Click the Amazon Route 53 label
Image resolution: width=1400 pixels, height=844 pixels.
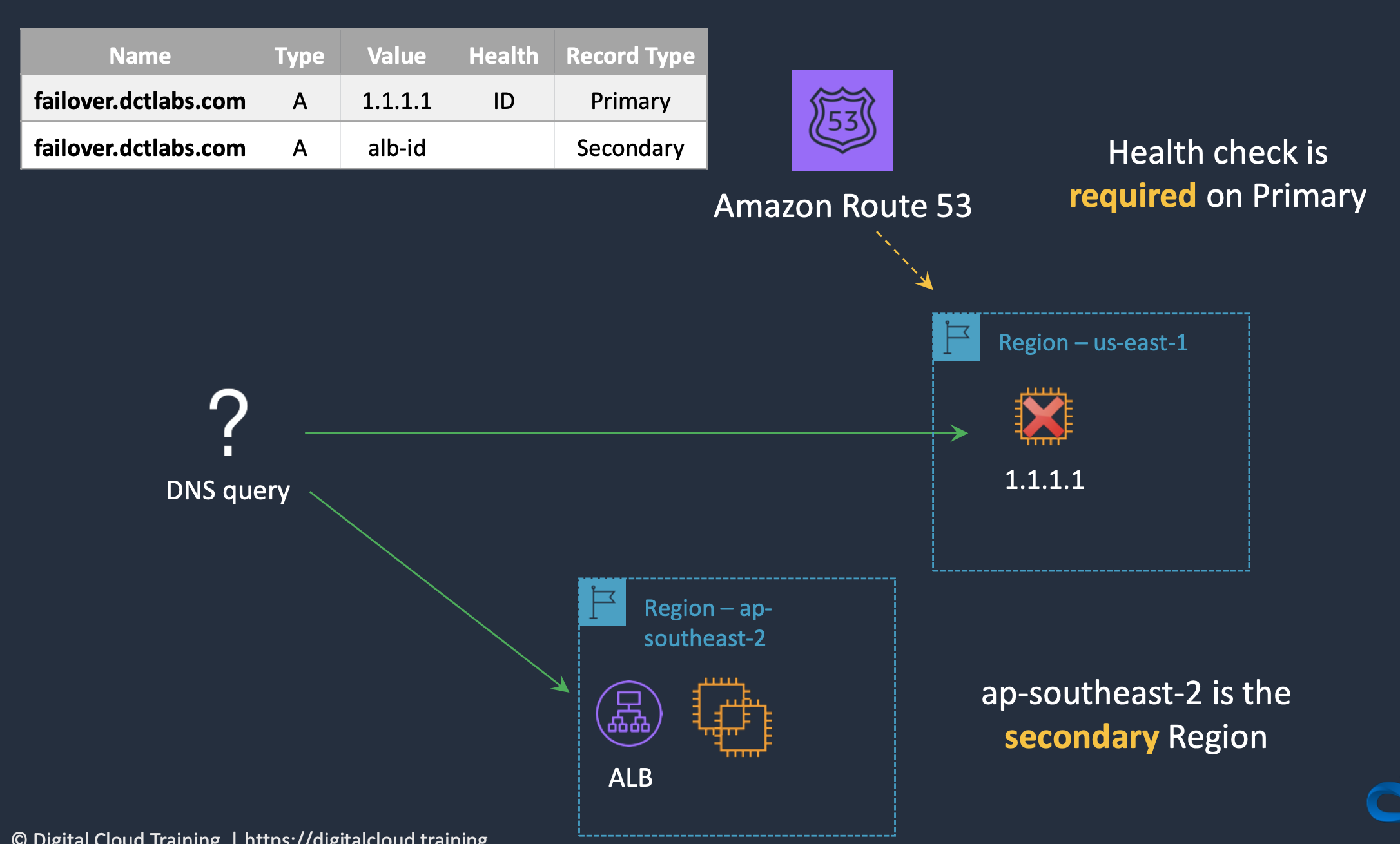pos(842,206)
